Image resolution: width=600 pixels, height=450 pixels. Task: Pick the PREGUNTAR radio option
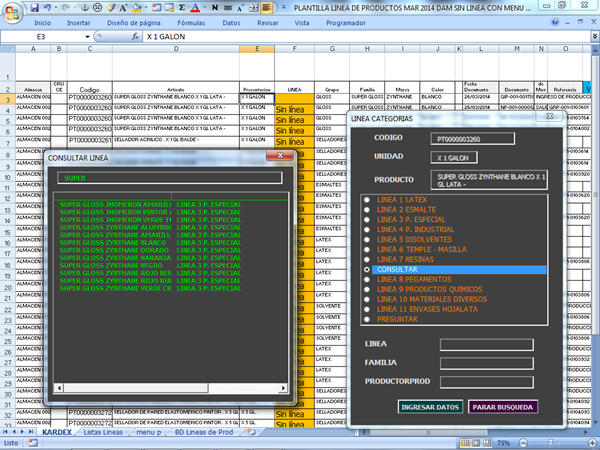coord(366,320)
